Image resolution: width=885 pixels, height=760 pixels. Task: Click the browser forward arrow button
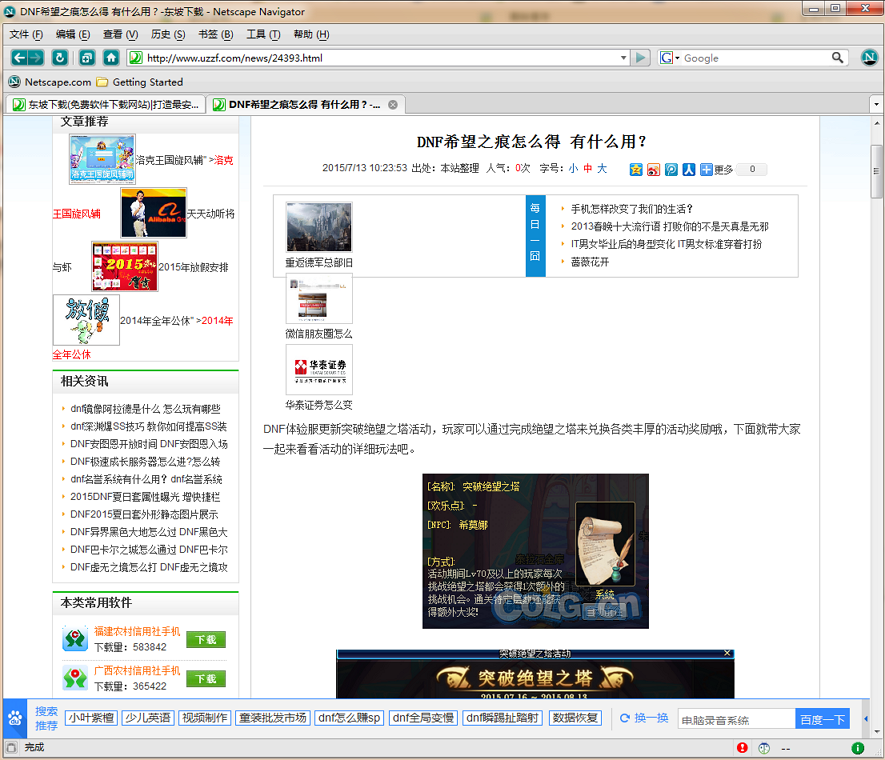pyautogui.click(x=36, y=58)
